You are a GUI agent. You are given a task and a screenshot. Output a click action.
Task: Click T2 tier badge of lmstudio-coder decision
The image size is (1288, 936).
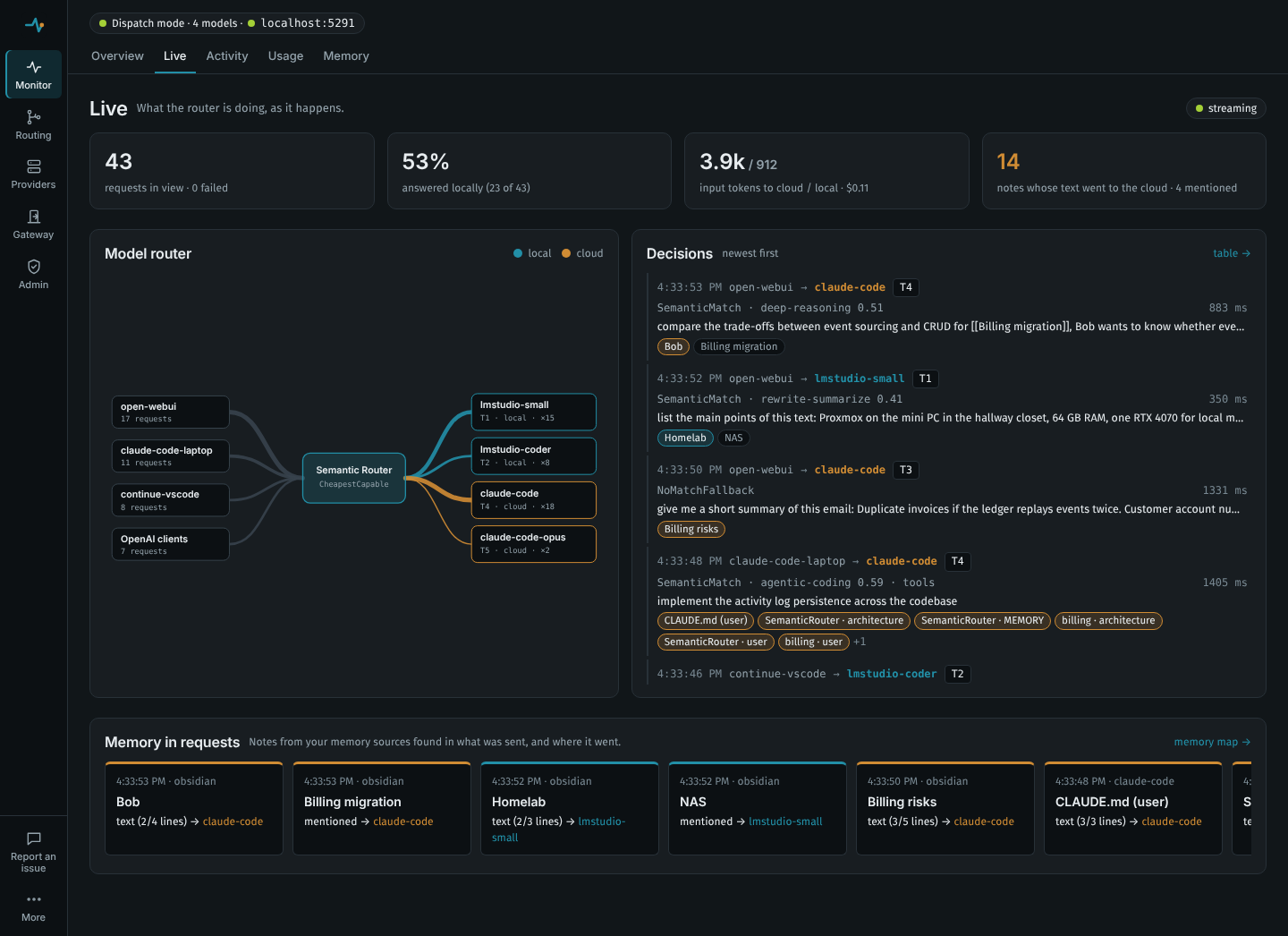(x=957, y=674)
